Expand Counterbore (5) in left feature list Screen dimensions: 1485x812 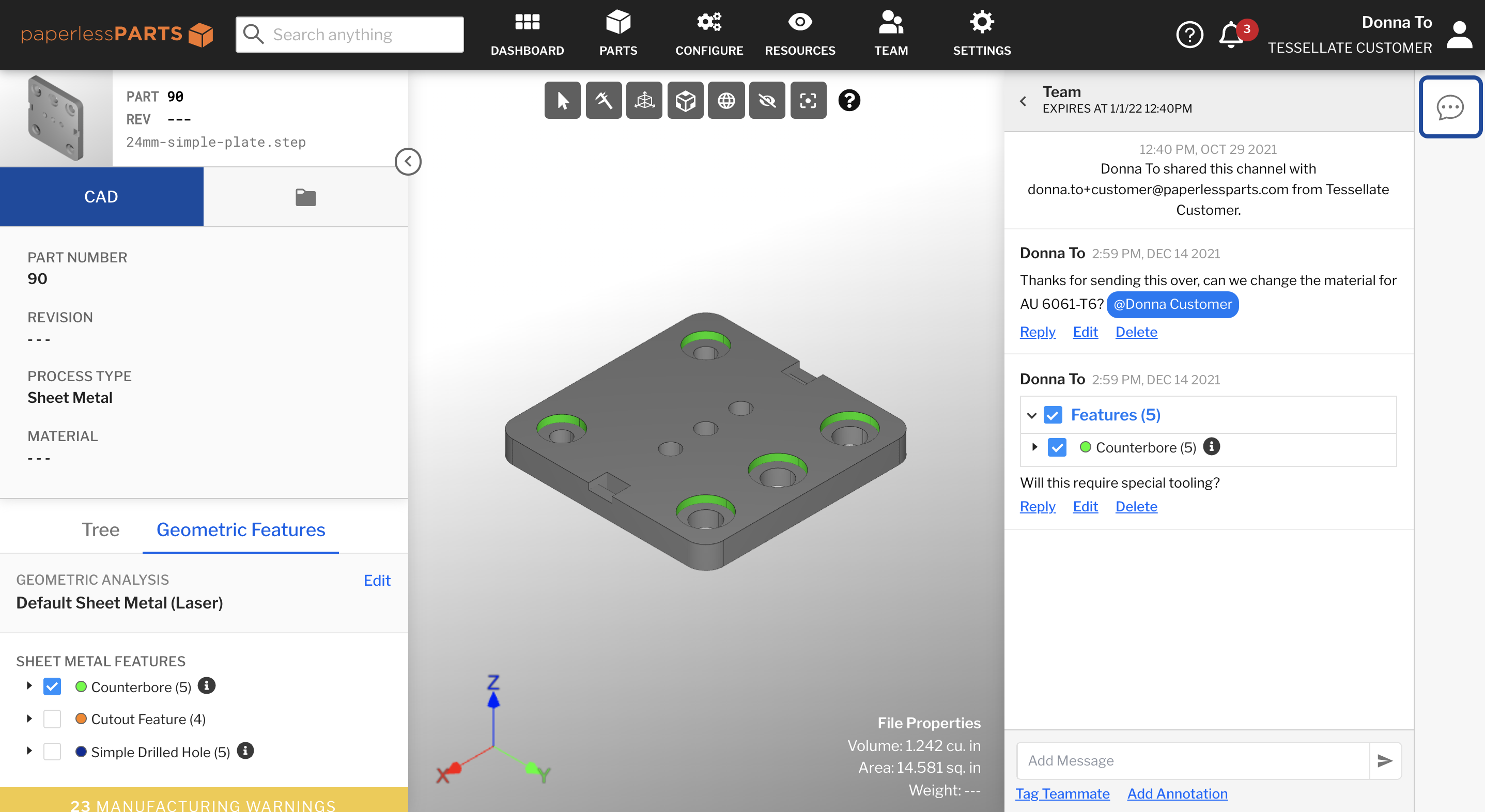[x=29, y=686]
